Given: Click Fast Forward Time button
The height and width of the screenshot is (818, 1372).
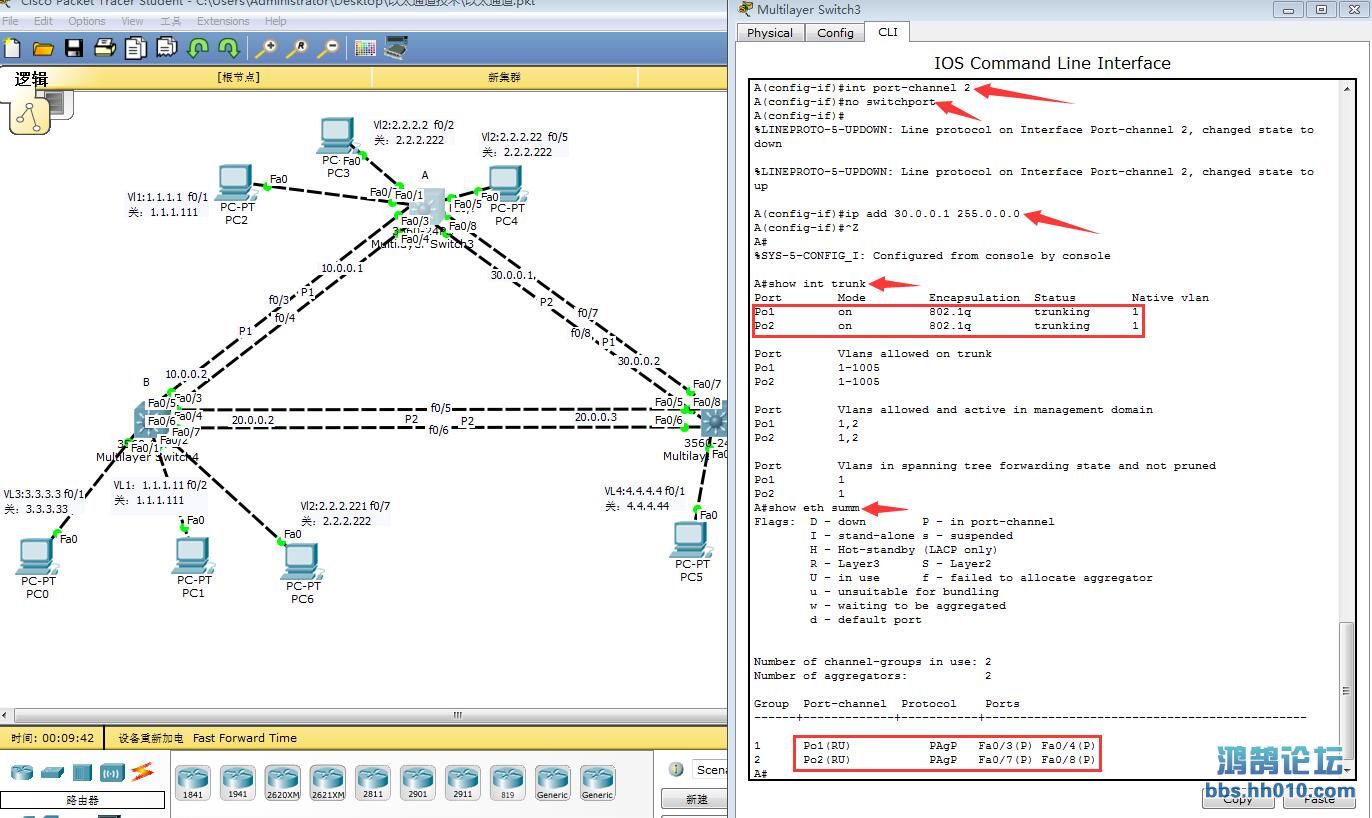Looking at the screenshot, I should (245, 738).
